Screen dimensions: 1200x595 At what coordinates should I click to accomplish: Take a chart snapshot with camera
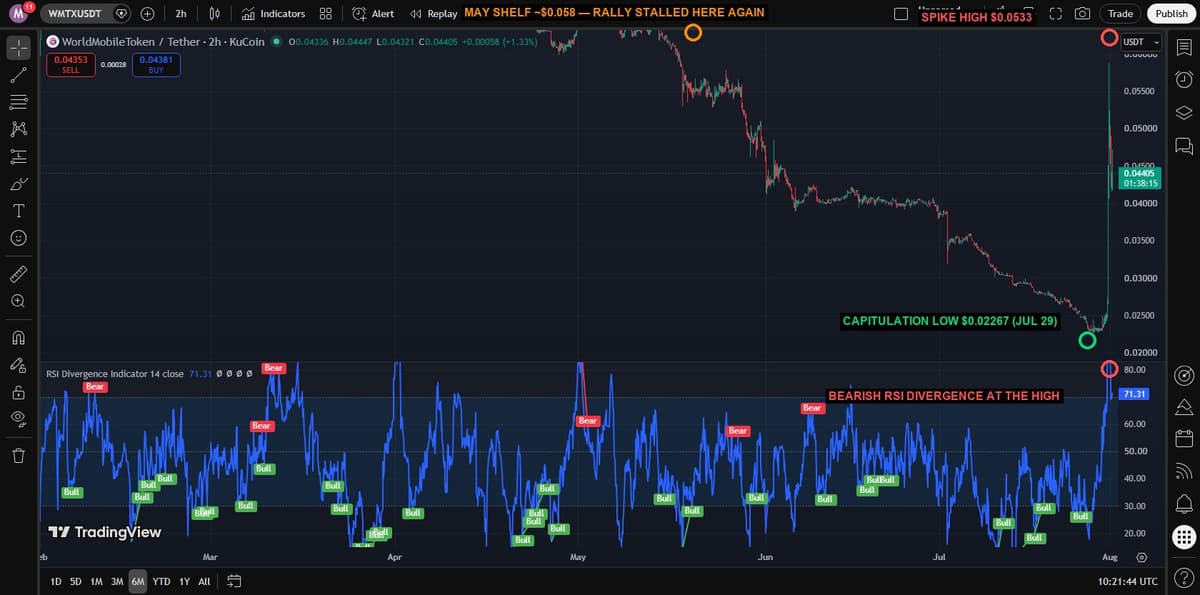tap(1082, 14)
